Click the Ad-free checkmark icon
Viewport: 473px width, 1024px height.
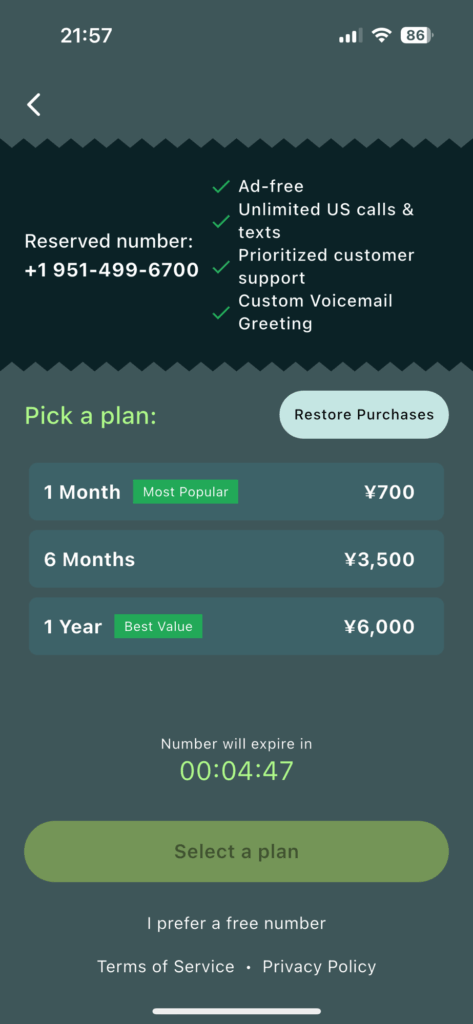click(x=221, y=187)
